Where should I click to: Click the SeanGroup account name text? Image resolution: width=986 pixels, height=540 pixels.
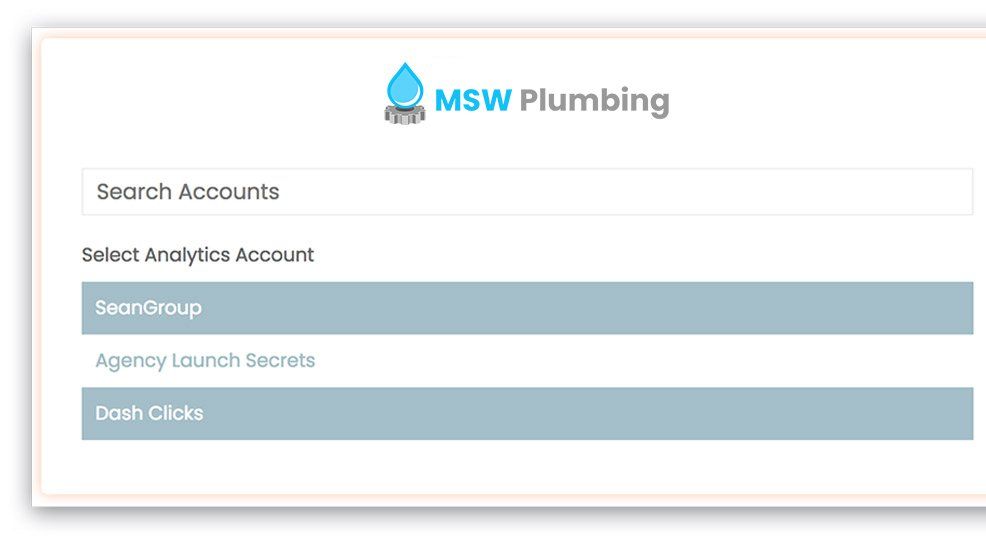(x=148, y=308)
